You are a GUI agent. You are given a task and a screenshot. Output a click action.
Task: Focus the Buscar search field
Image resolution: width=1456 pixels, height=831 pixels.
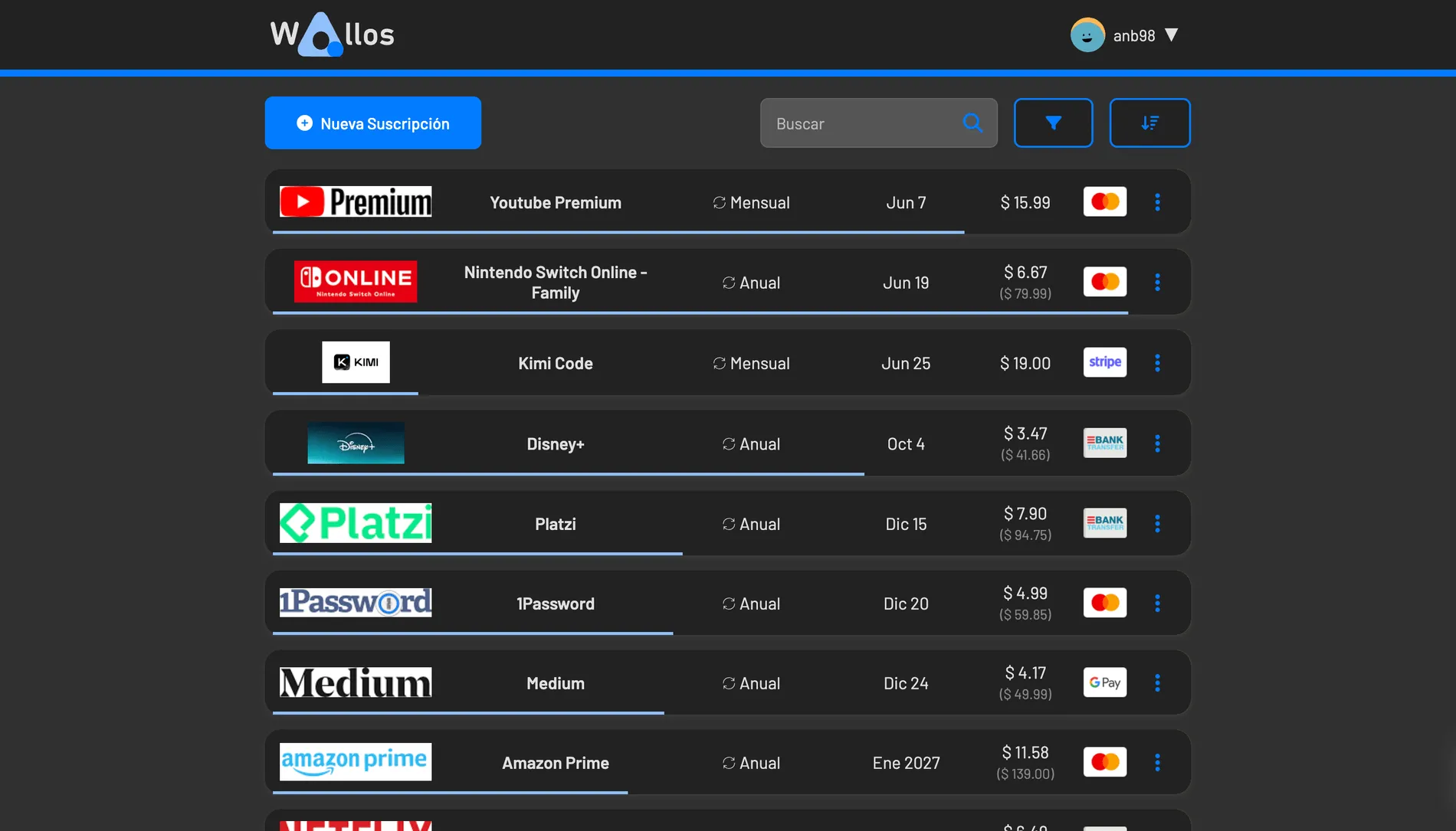click(879, 123)
